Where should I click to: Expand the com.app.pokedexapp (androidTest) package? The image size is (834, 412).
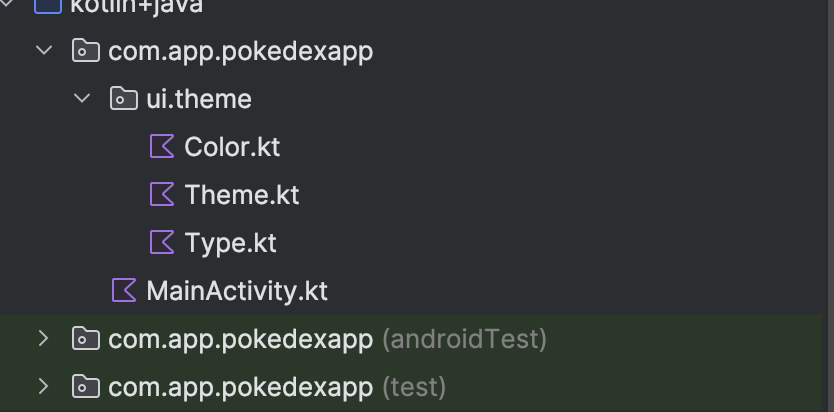[x=43, y=339]
